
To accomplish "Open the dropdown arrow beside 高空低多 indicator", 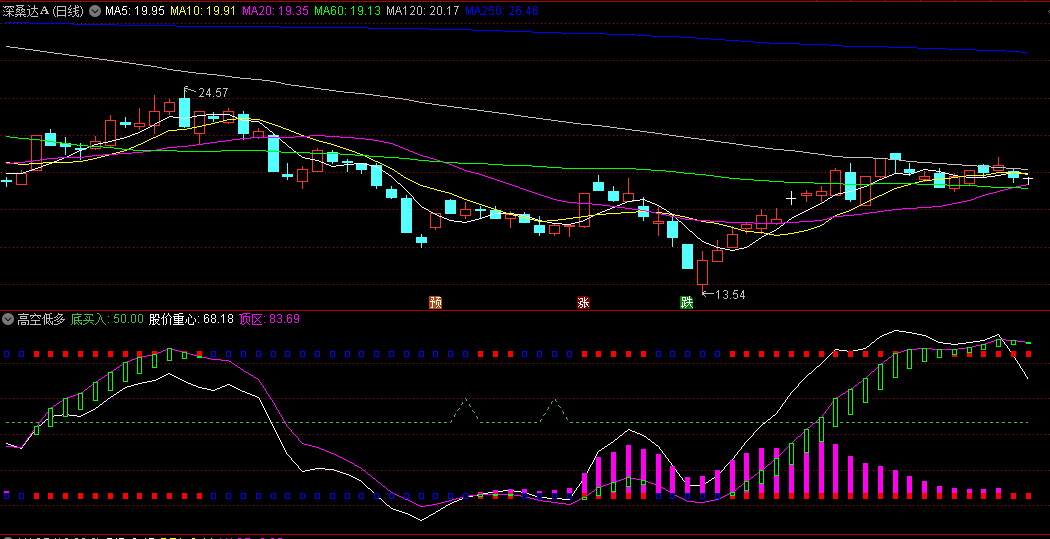I will 9,319.
